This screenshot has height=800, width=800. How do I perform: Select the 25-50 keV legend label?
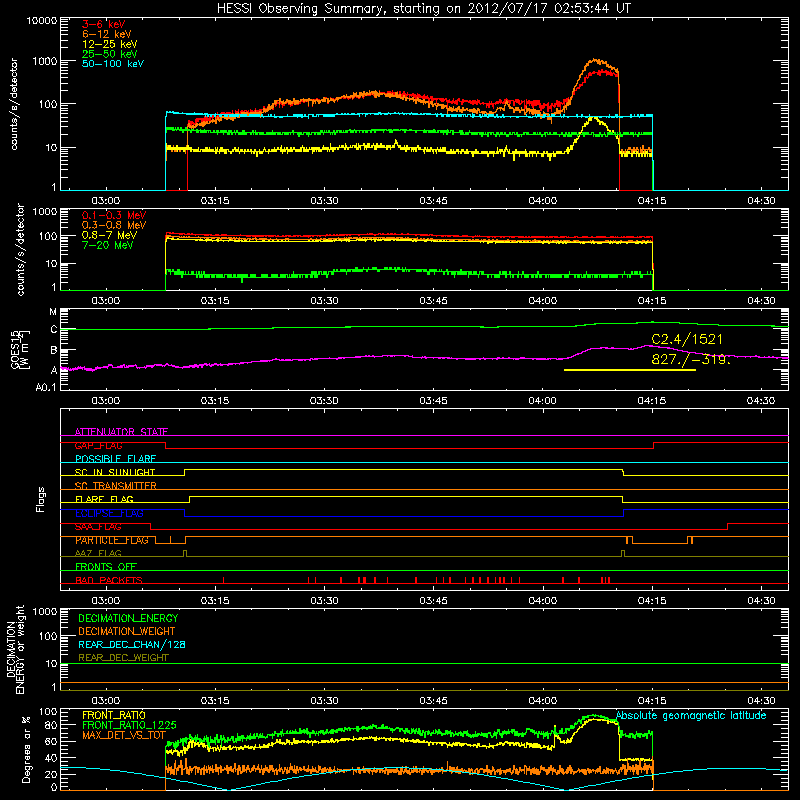(x=110, y=54)
